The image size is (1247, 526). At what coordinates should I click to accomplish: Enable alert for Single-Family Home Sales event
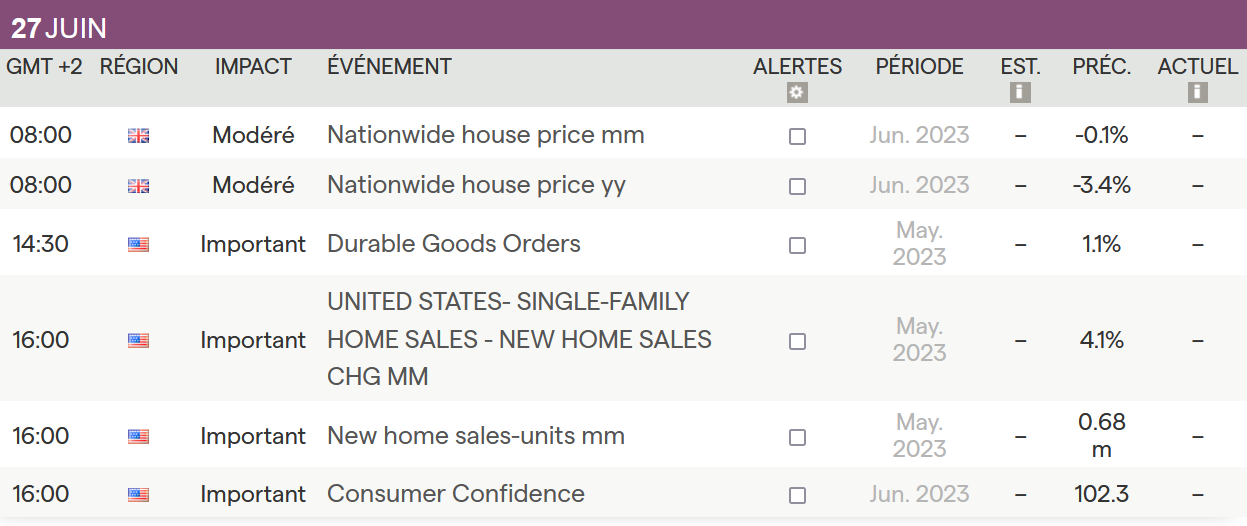[x=797, y=341]
